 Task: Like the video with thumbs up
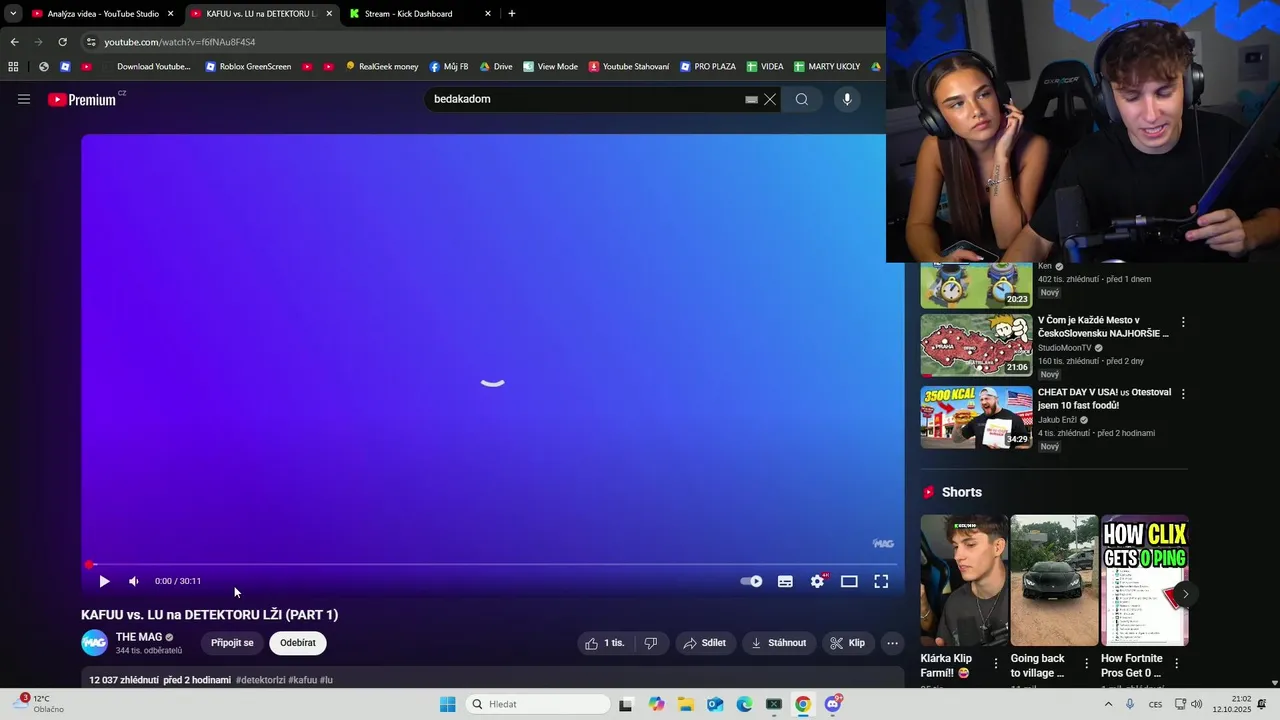click(x=604, y=643)
